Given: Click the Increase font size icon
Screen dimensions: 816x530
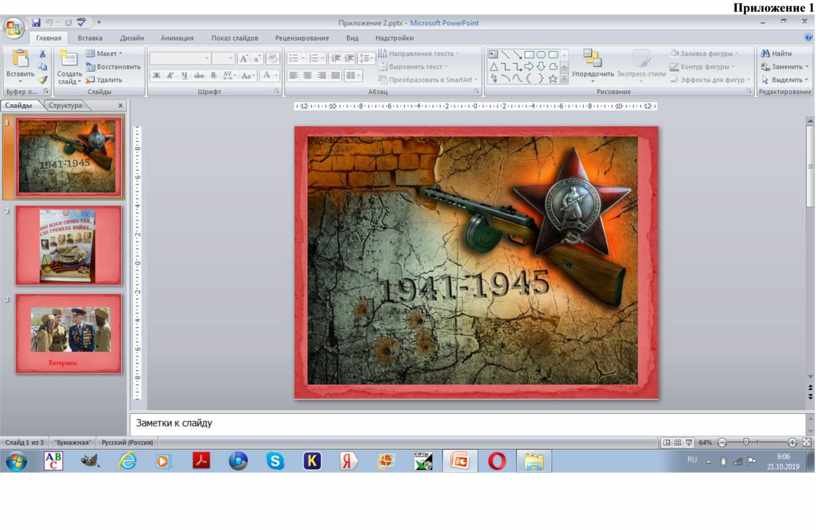Looking at the screenshot, I should (243, 58).
